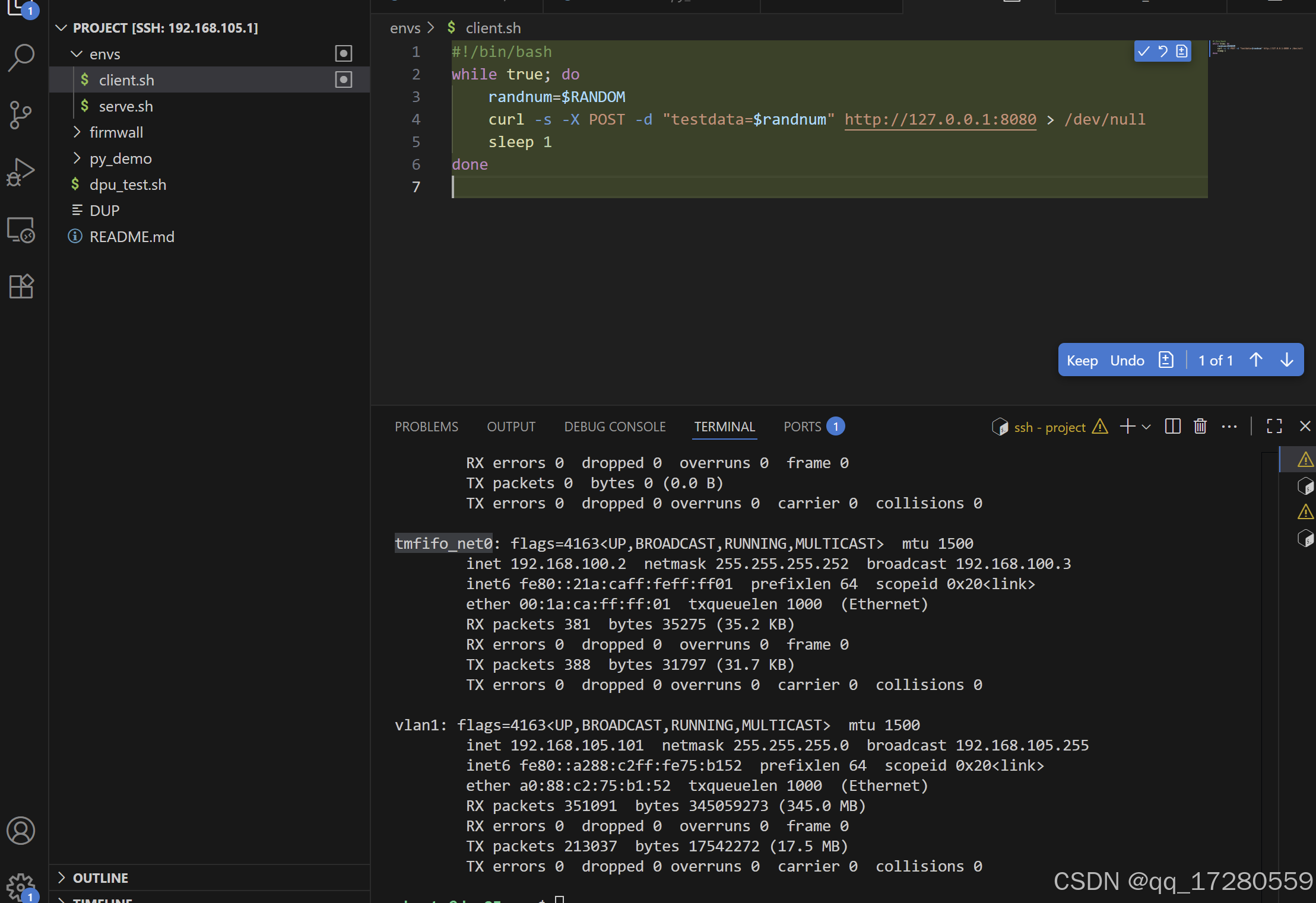The width and height of the screenshot is (1316, 903).
Task: Open the http://127.0.0.1:8080 link in editor
Action: pos(940,119)
